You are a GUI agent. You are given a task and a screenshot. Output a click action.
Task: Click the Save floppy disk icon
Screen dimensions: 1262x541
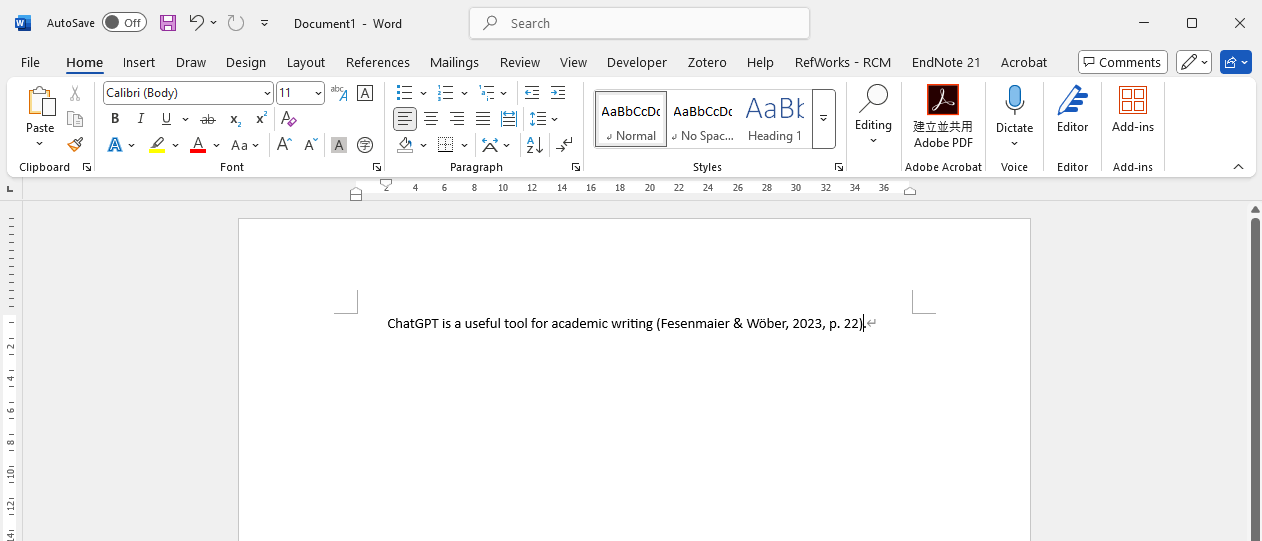click(168, 23)
